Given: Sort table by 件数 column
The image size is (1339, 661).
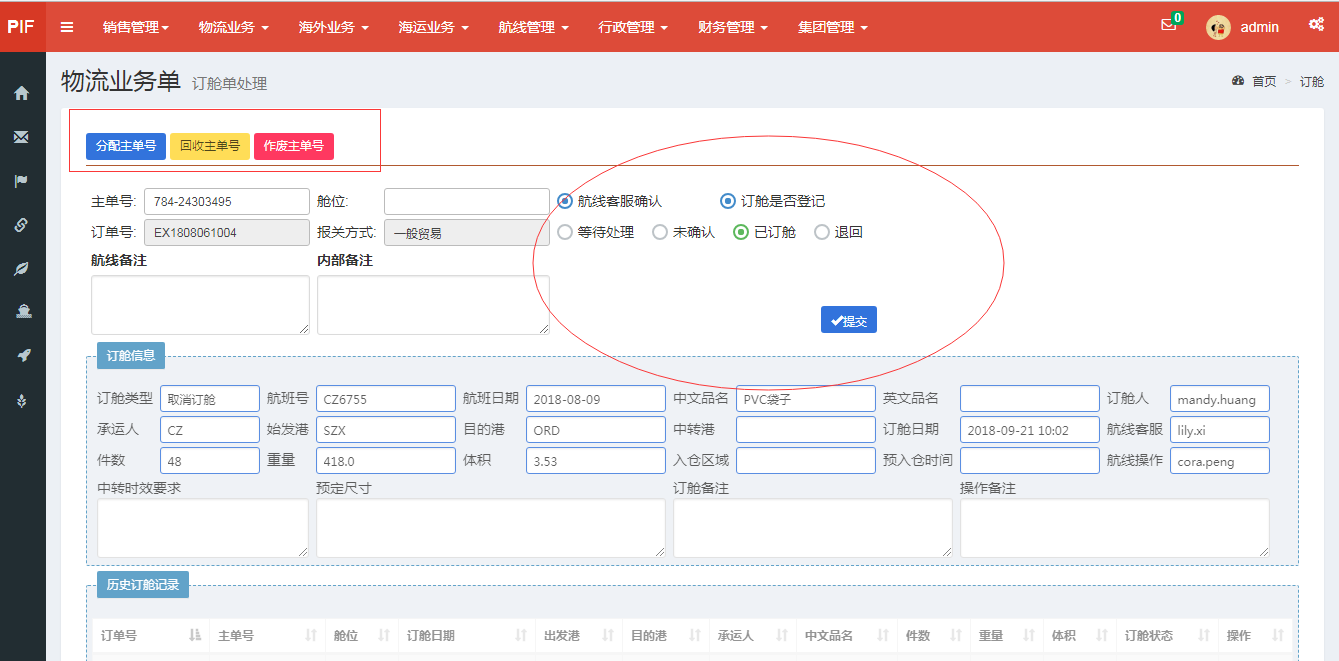Looking at the screenshot, I should tap(933, 636).
